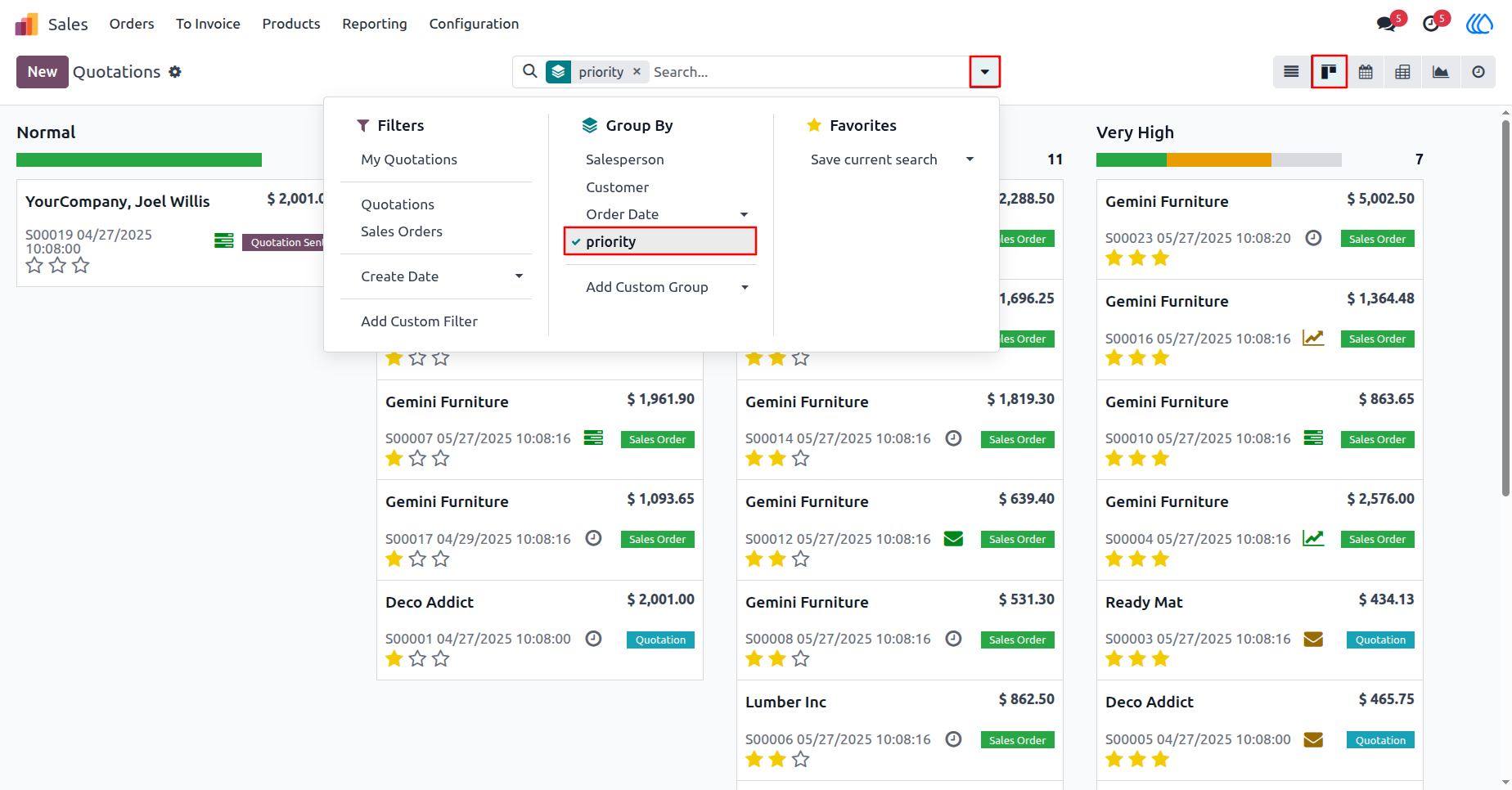Click the envelope activity icon on S00003
This screenshot has width=1512, height=790.
tap(1313, 639)
